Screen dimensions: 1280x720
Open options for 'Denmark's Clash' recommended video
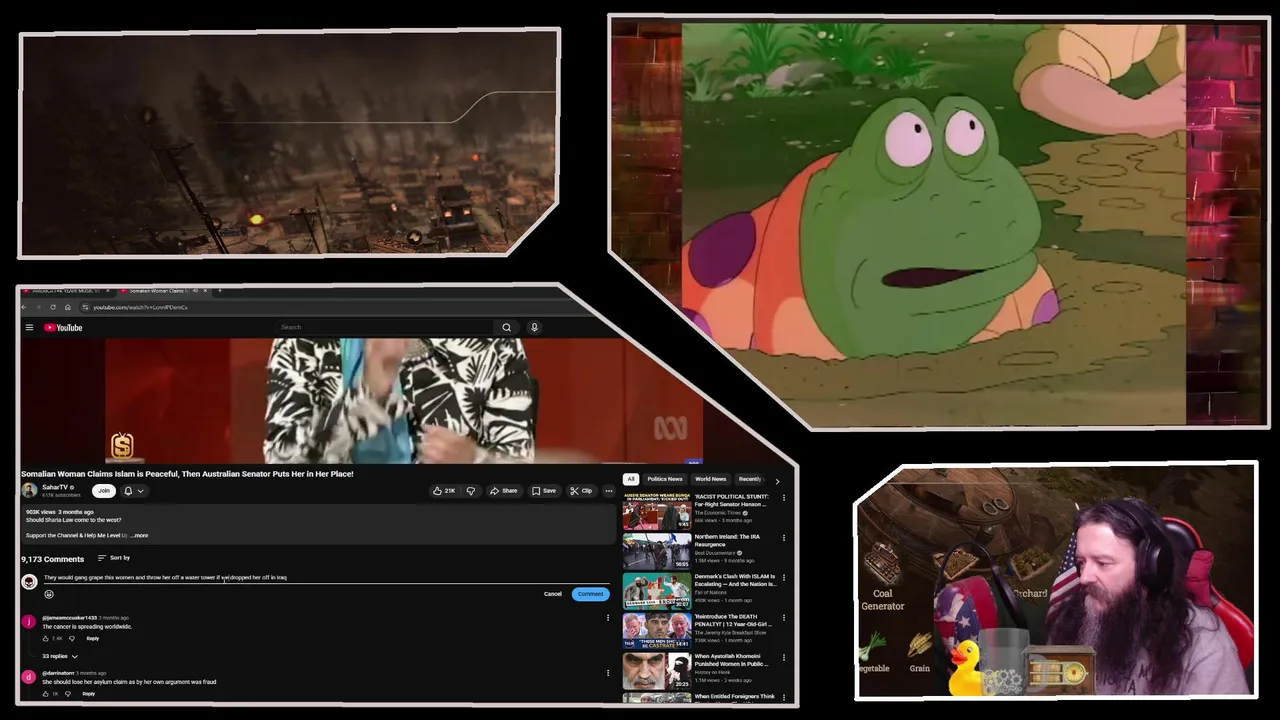point(783,578)
